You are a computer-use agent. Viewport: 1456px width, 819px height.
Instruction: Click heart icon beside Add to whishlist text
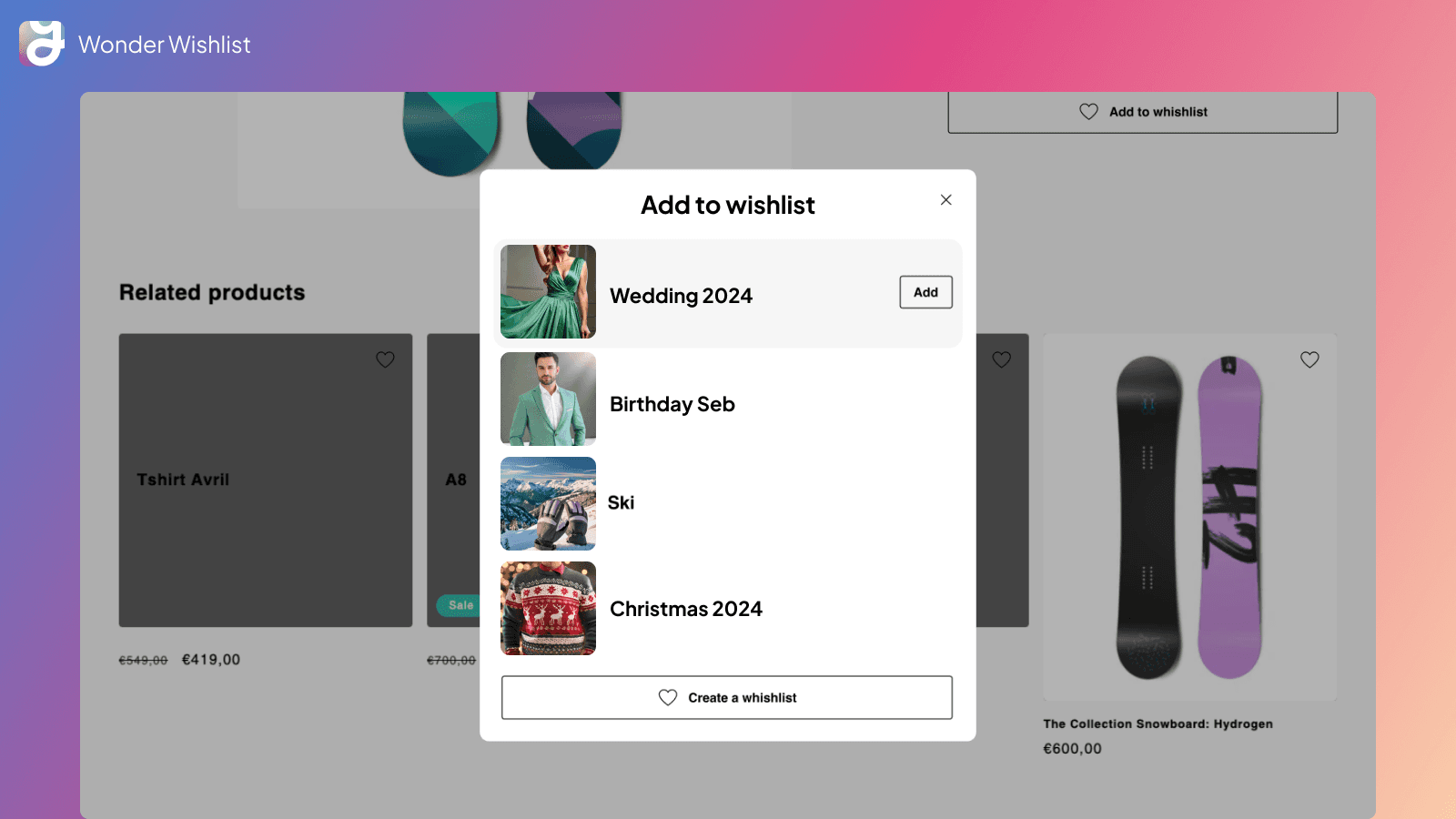tap(1088, 112)
